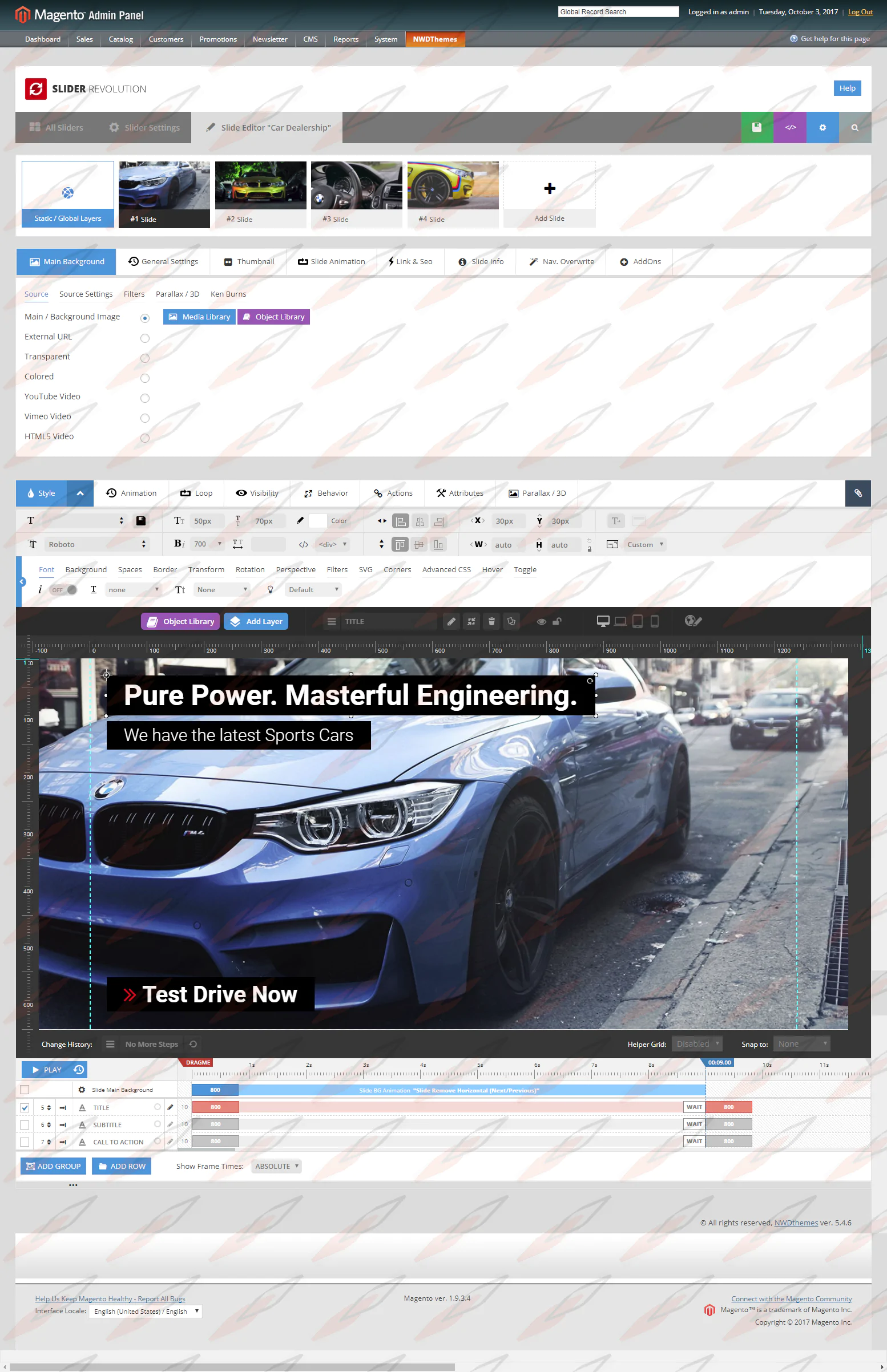Viewport: 887px width, 1372px height.
Task: Select Transparent background source
Action: 145,358
